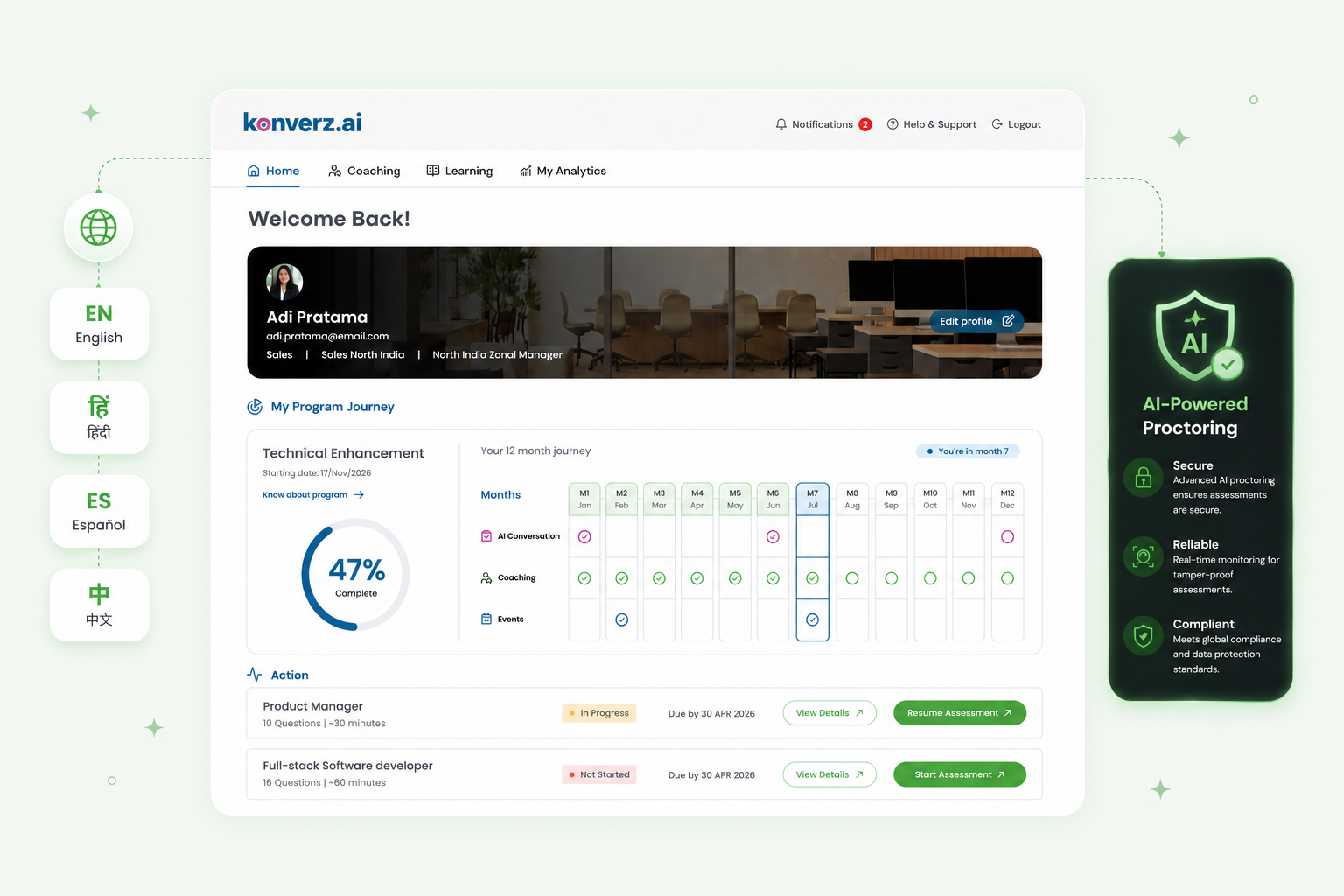Switch to the Learning tab
The height and width of the screenshot is (896, 1344).
point(459,171)
